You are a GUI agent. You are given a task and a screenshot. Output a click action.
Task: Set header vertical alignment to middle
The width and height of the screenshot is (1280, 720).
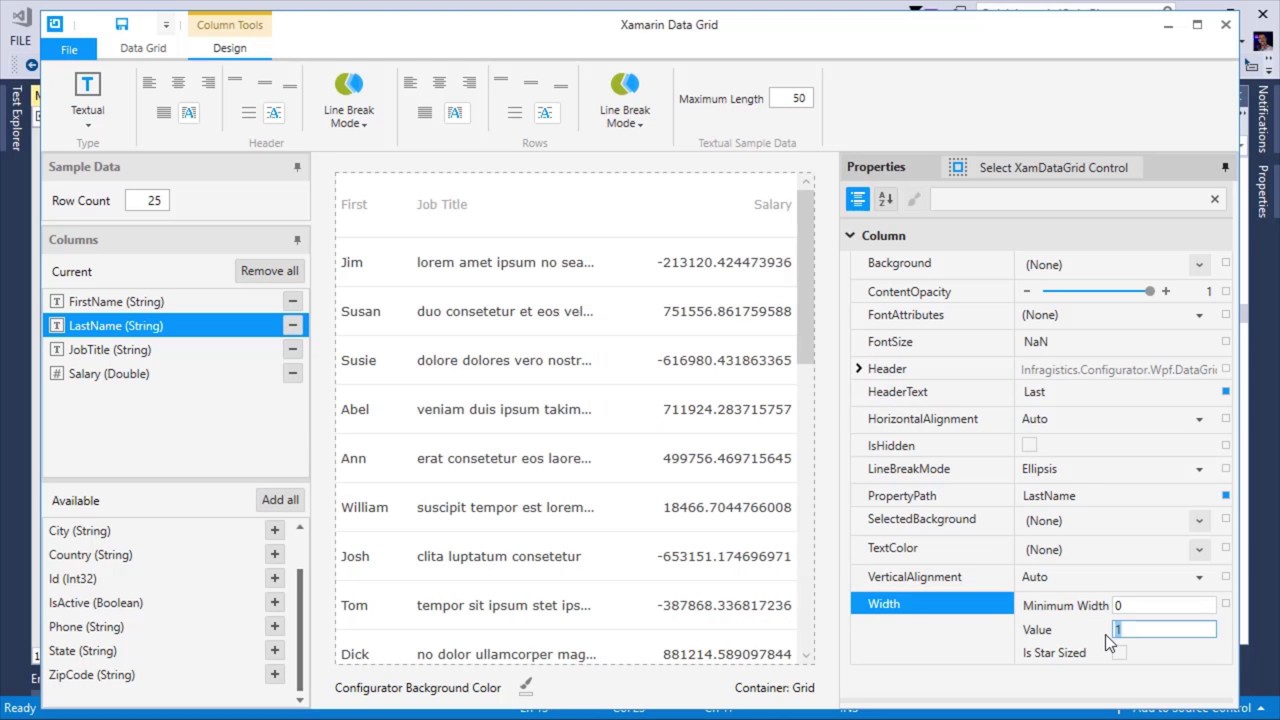coord(264,83)
